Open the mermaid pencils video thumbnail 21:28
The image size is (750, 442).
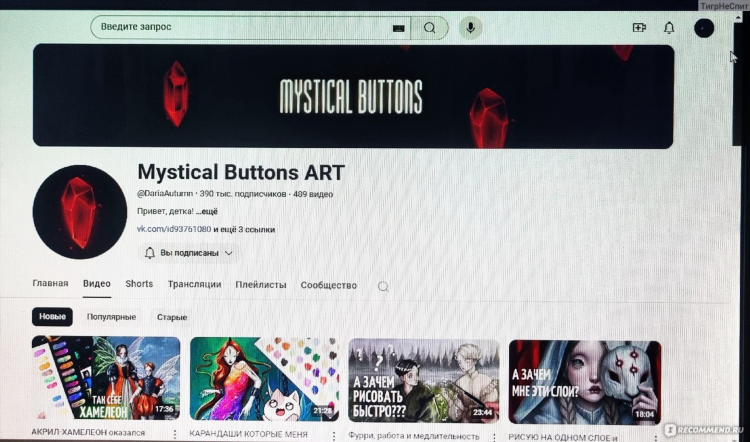(265, 379)
